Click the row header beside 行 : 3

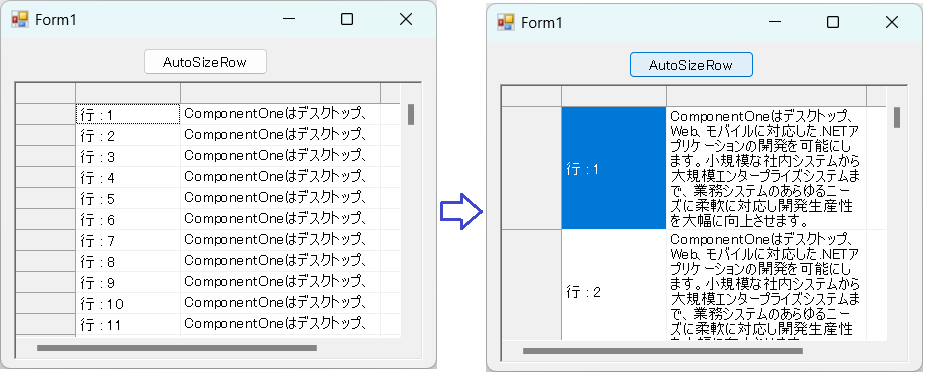[45, 156]
